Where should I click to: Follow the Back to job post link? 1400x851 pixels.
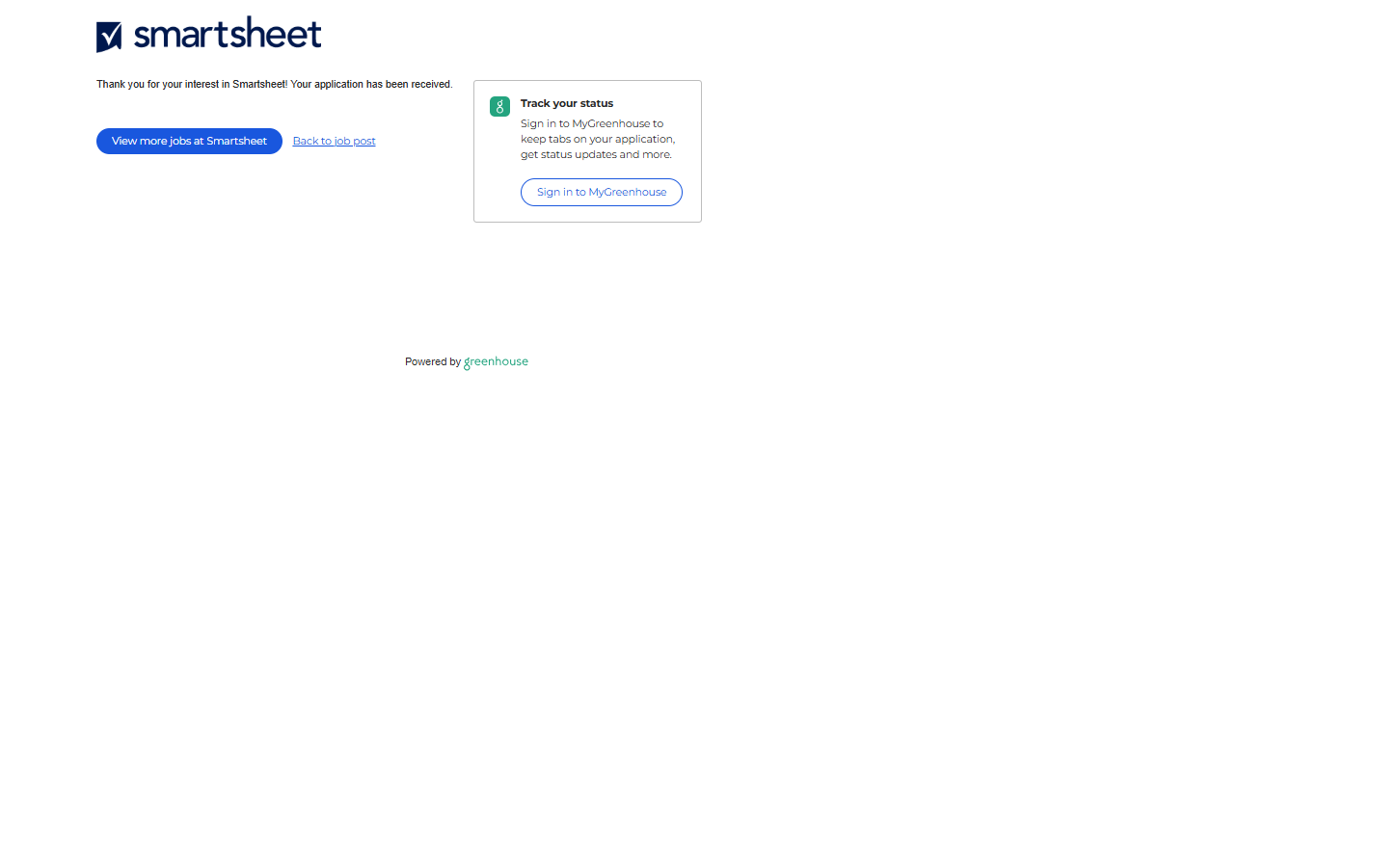pos(334,142)
